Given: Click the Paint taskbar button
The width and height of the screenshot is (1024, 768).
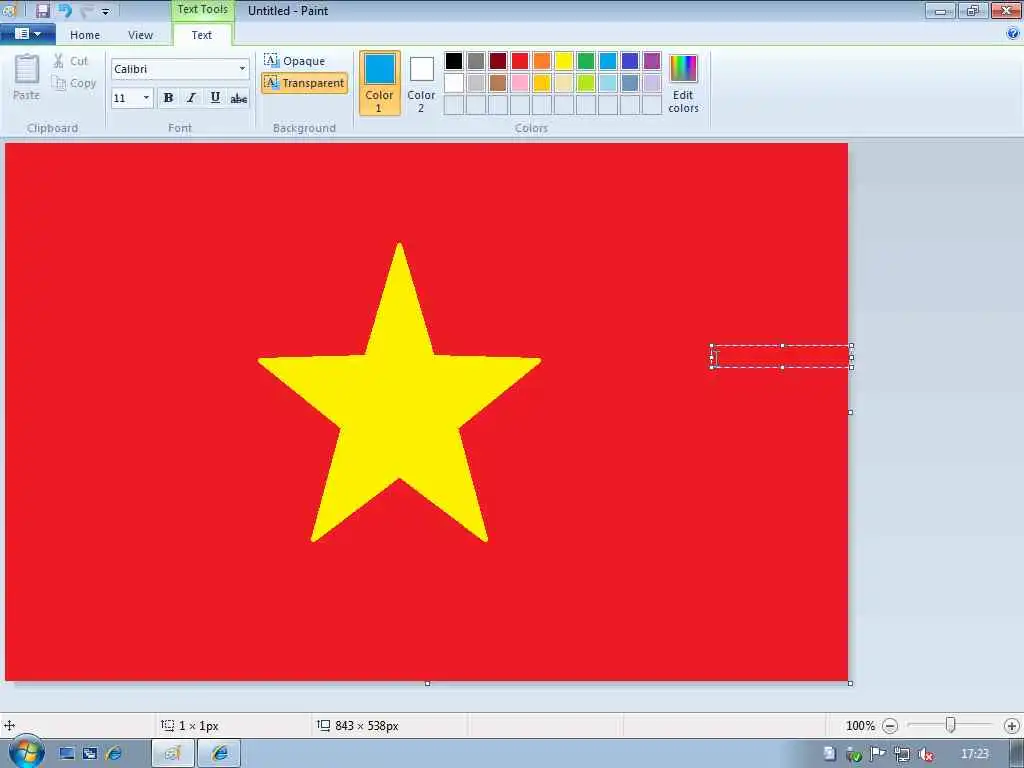Looking at the screenshot, I should coord(172,753).
